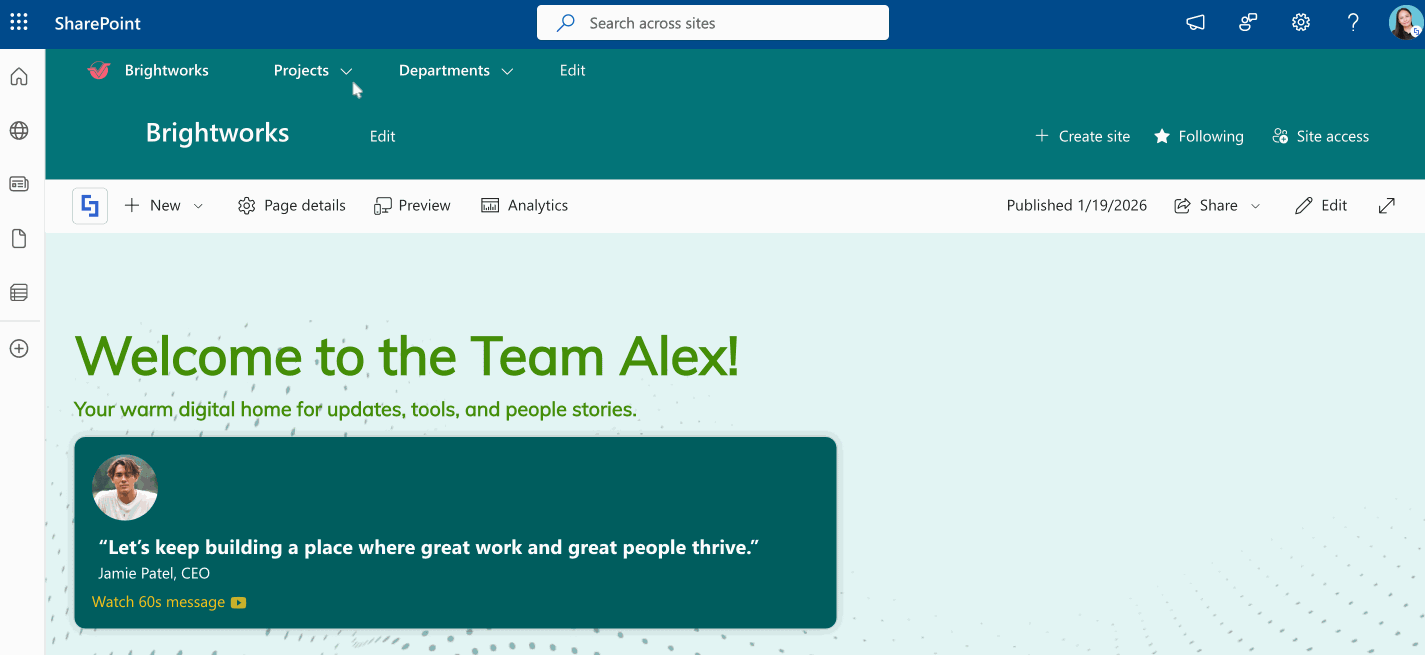The height and width of the screenshot is (655, 1425).
Task: Select the globe My Sites icon
Action: (19, 130)
